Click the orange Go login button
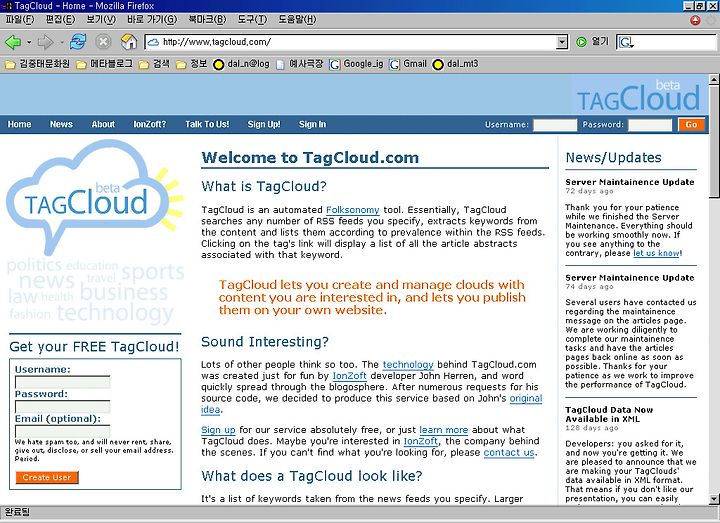Viewport: 720px width, 523px height. (x=691, y=124)
